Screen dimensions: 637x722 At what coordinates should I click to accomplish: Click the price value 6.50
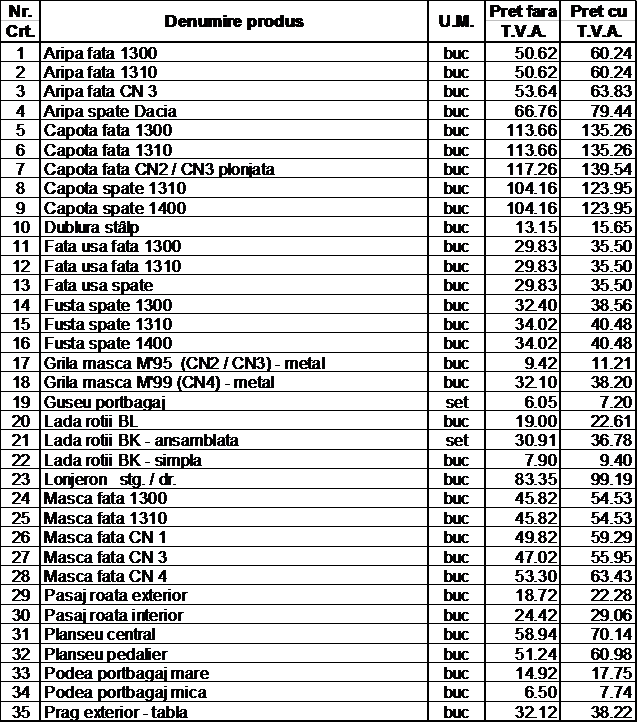540,692
